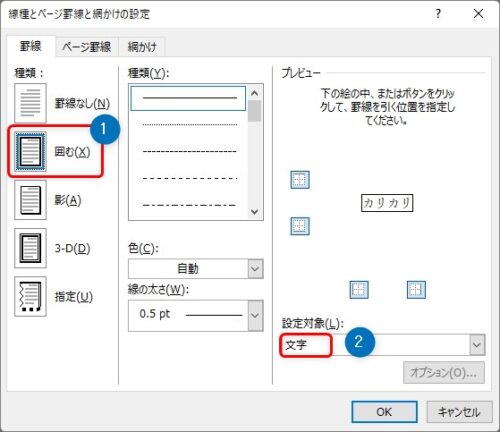Toggle the bottom border button in preview

[300, 226]
